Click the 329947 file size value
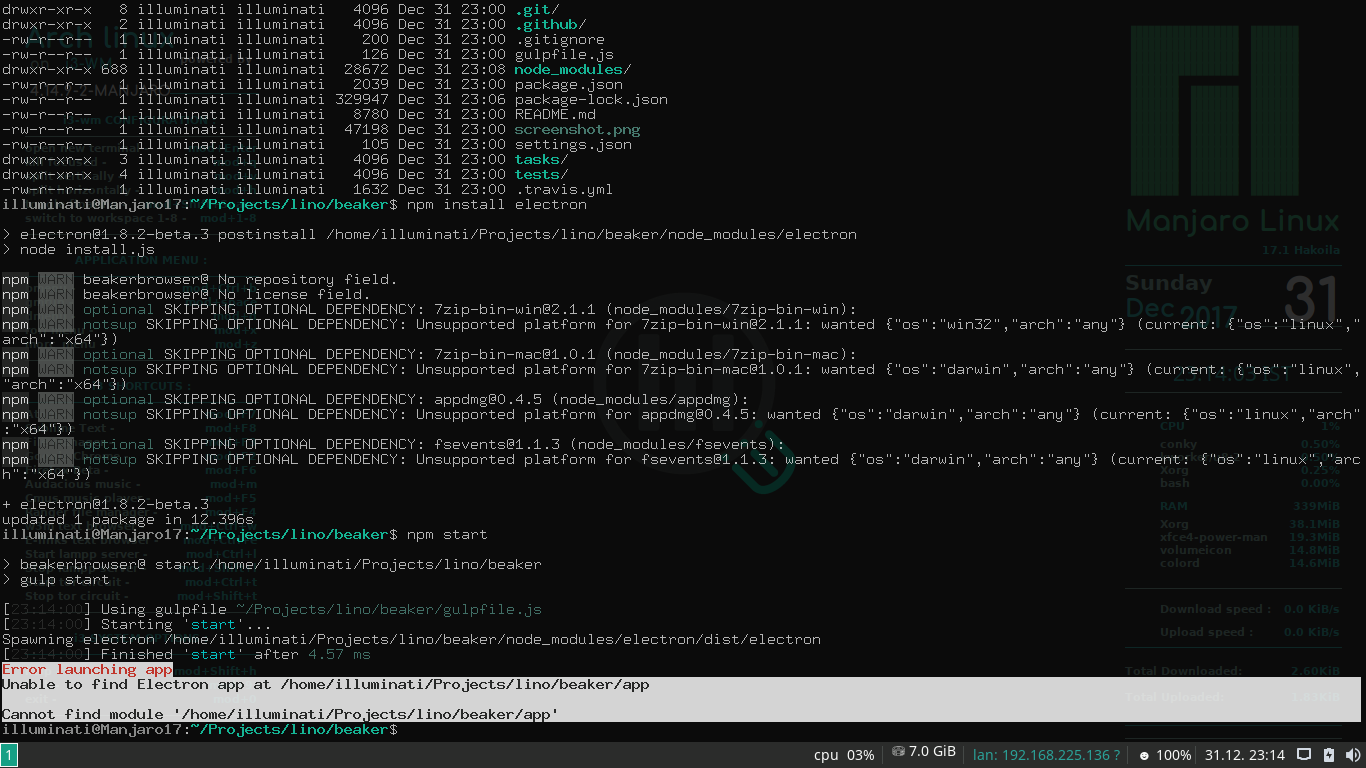 tap(361, 99)
